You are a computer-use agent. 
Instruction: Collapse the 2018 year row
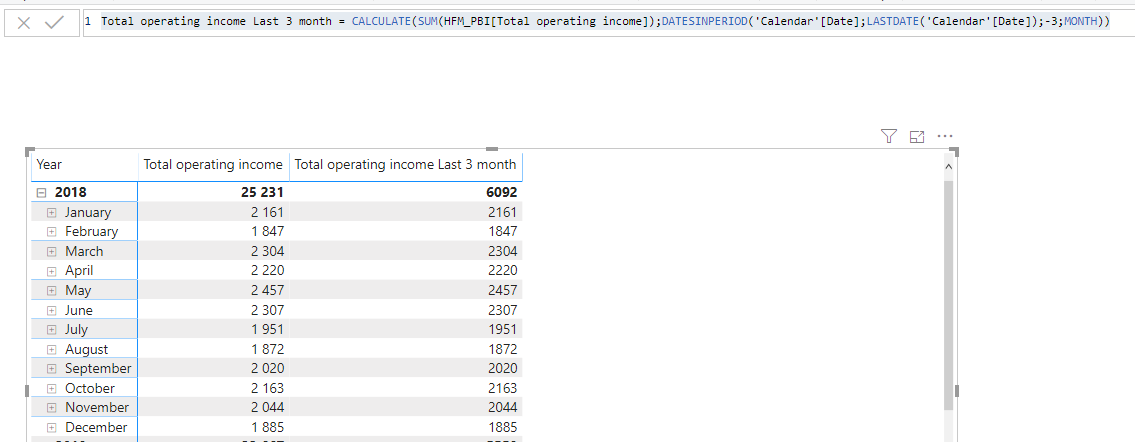click(42, 193)
